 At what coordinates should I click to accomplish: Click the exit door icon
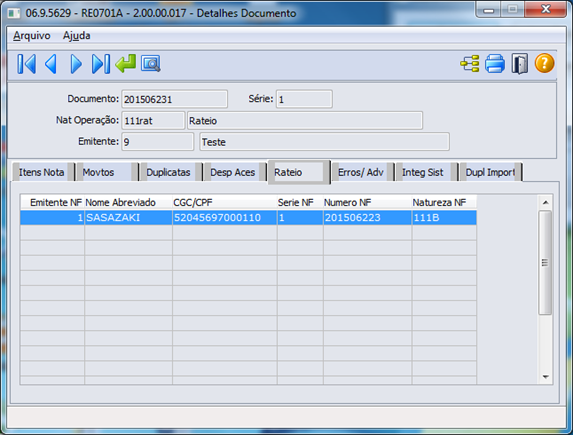[x=520, y=64]
